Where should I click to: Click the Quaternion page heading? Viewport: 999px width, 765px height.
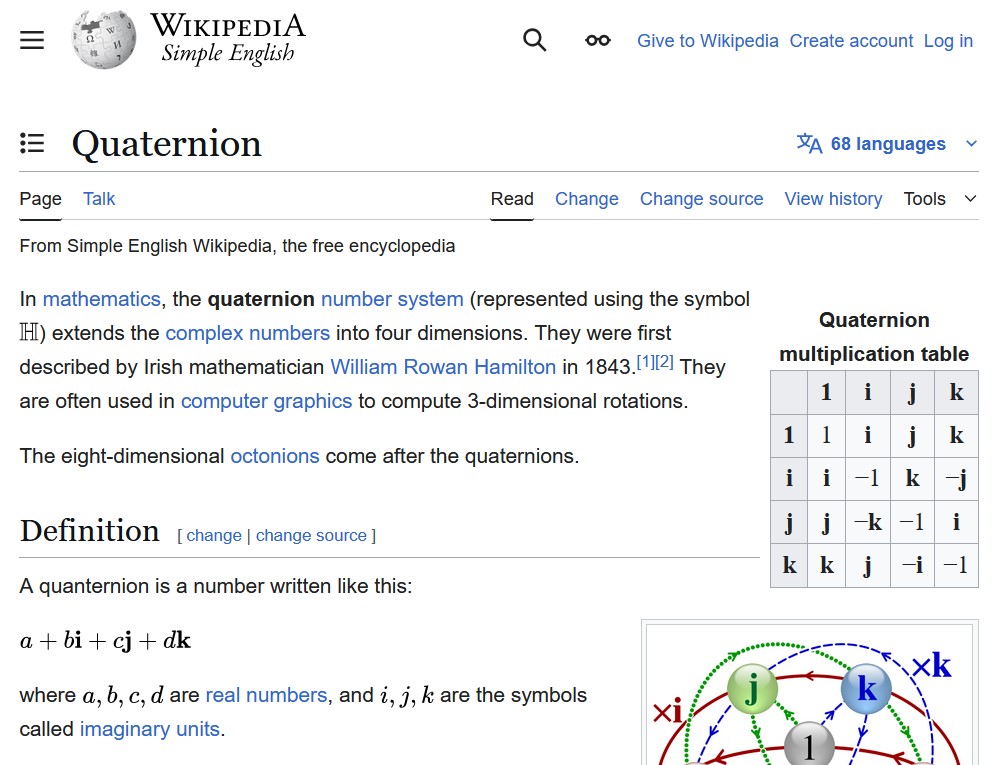[166, 143]
